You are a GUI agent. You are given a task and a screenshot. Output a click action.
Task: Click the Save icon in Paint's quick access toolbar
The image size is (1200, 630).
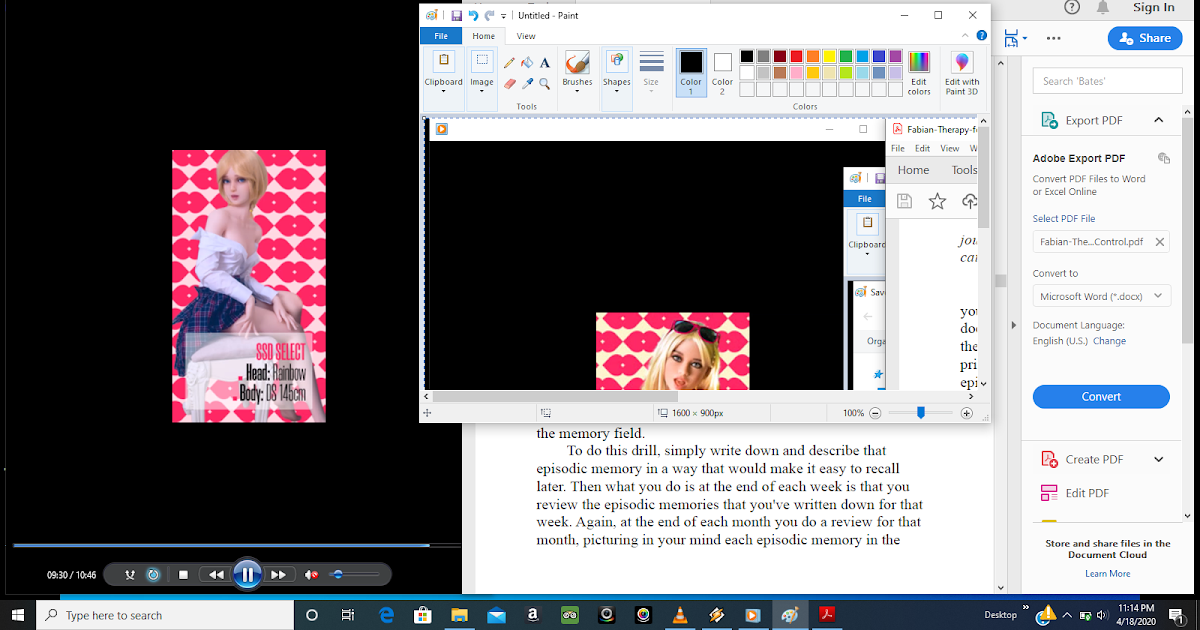(x=456, y=16)
